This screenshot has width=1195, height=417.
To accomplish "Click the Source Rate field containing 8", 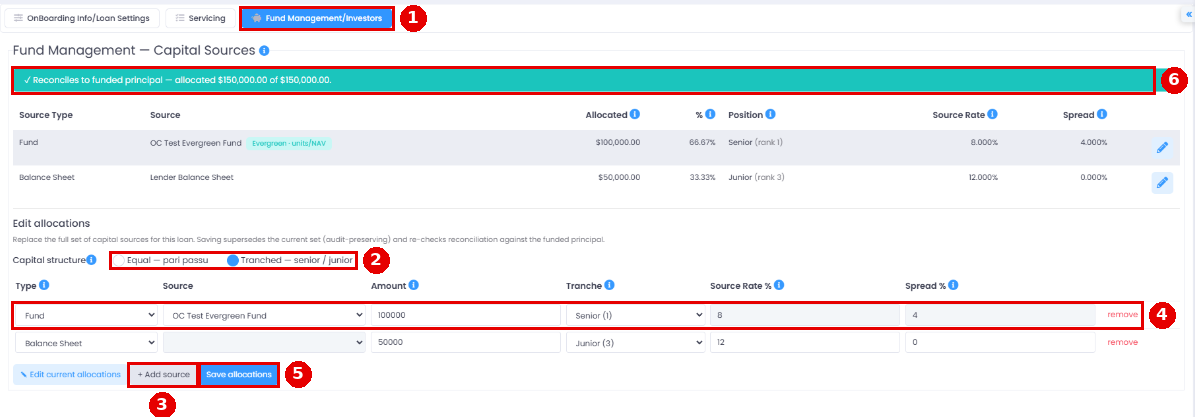I will (x=805, y=315).
